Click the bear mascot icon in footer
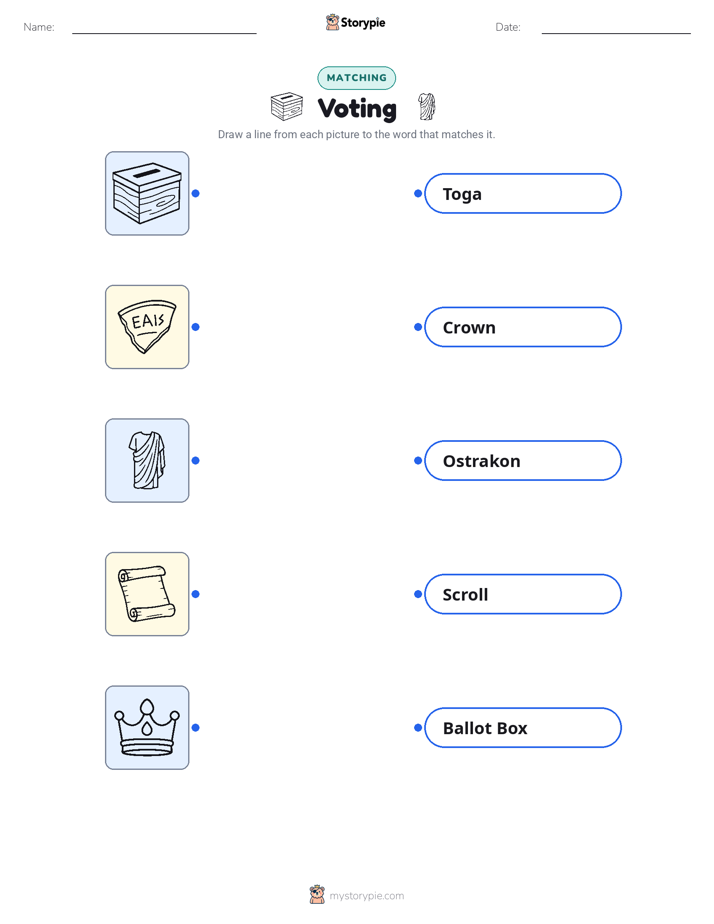Viewport: 714px width, 924px height. coord(317,895)
